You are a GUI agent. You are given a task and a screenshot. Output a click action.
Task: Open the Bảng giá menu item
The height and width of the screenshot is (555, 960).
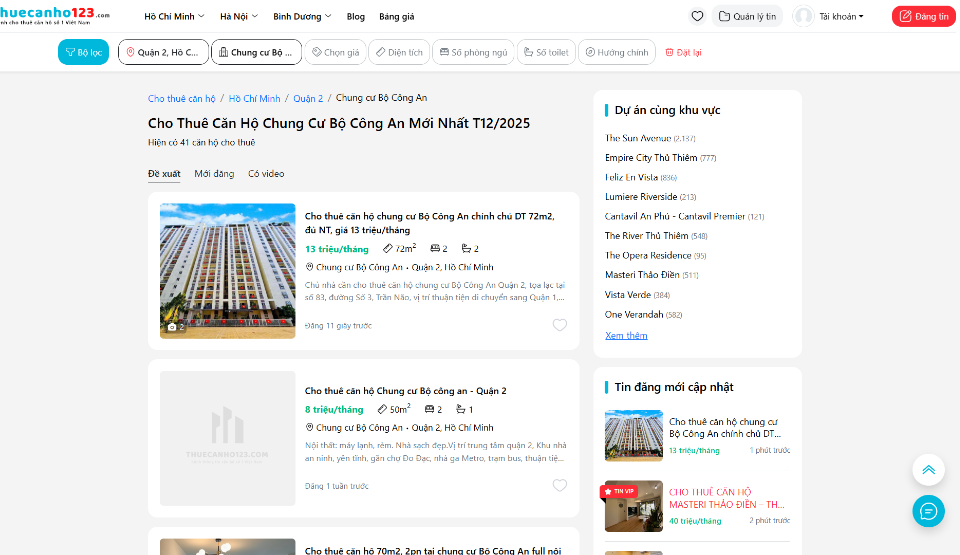(397, 17)
